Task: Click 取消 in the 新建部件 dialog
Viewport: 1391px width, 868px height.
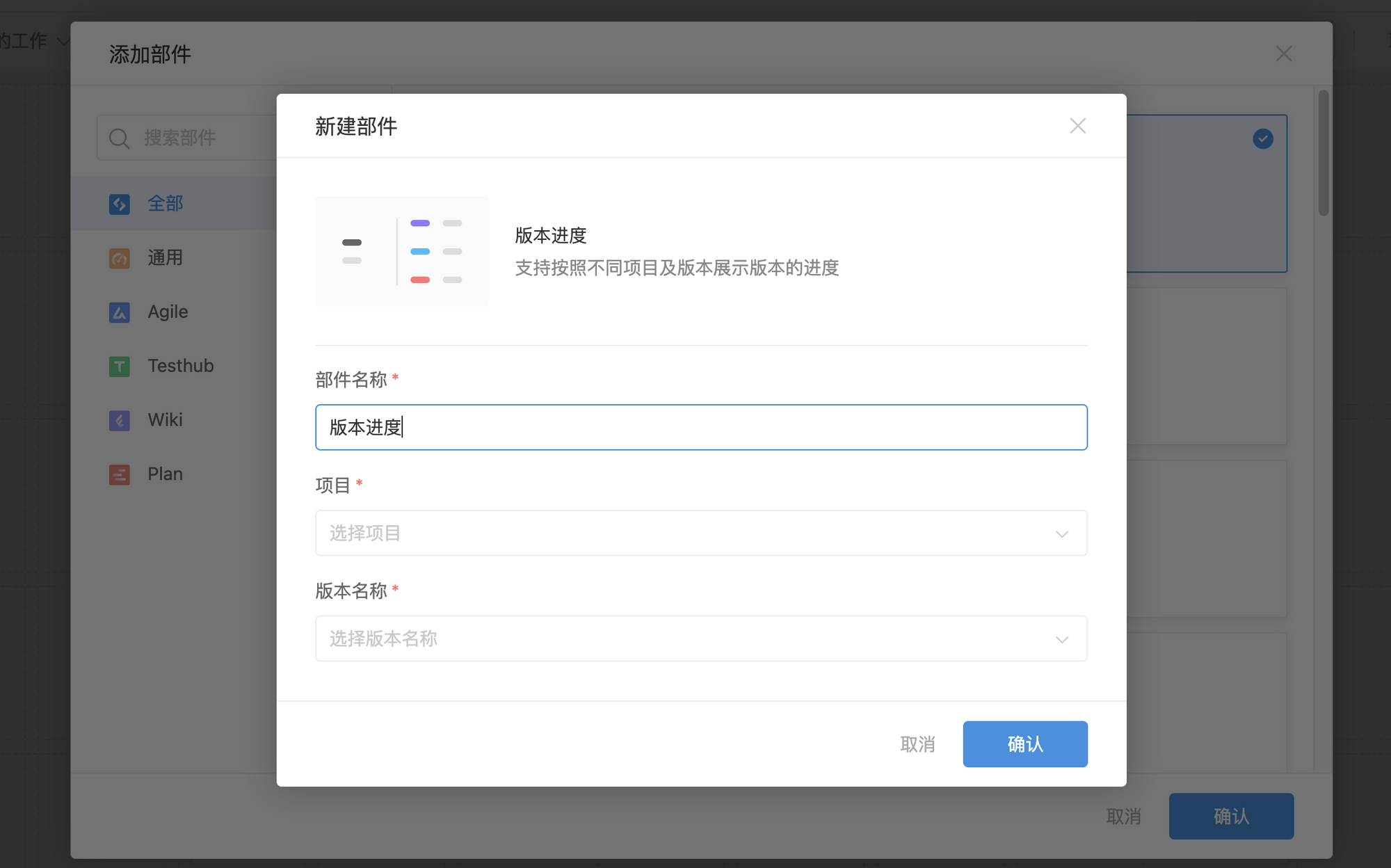Action: 917,744
